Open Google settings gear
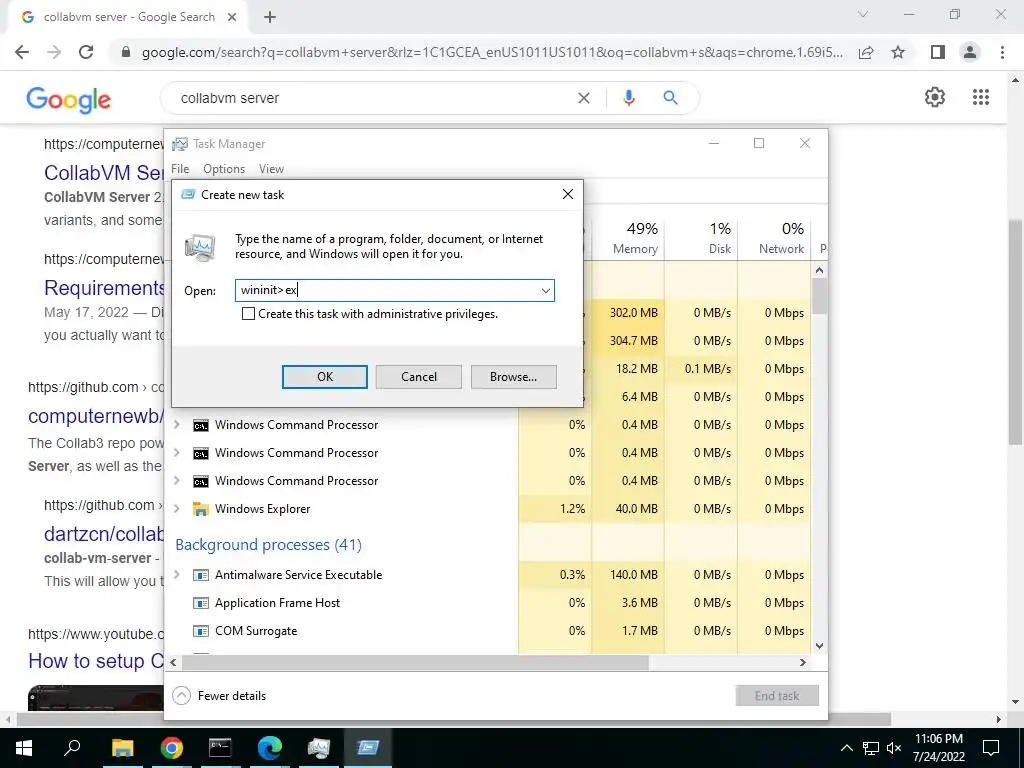 935,97
